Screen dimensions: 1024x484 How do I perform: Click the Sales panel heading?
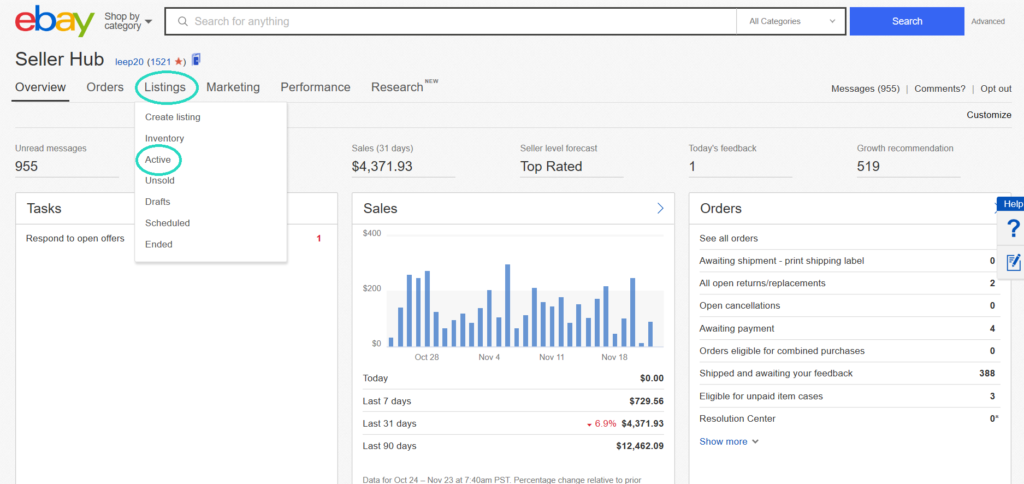(x=380, y=208)
